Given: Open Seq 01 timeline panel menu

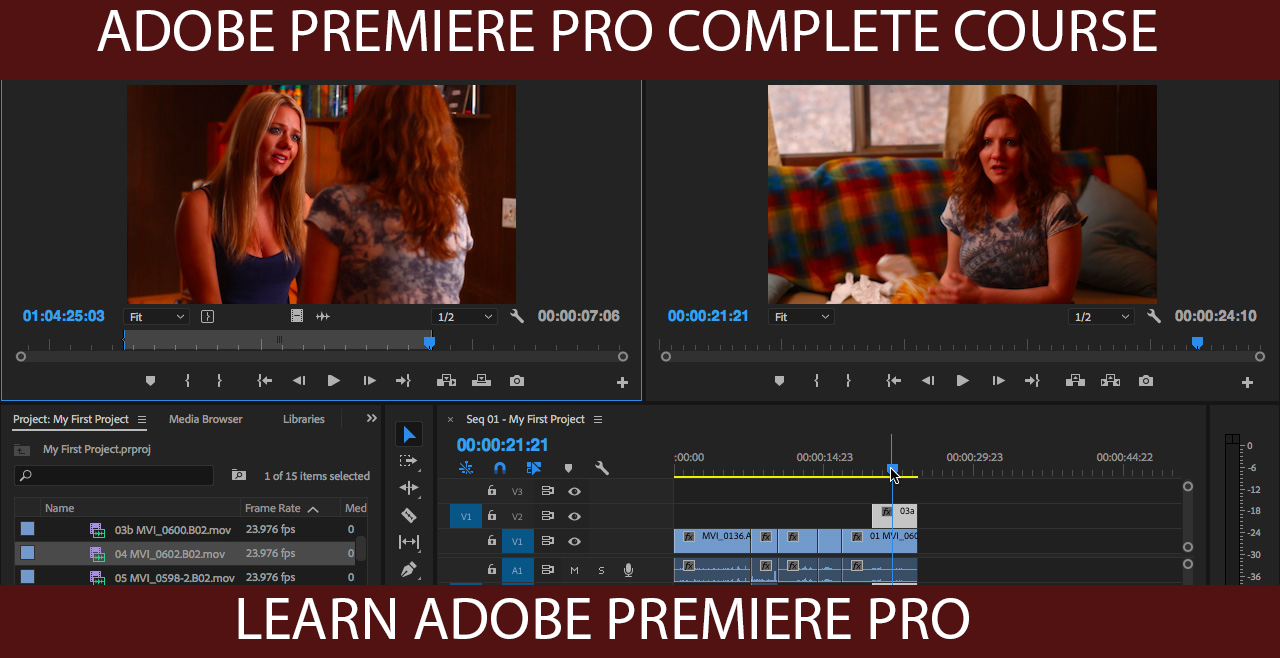Looking at the screenshot, I should tap(598, 420).
